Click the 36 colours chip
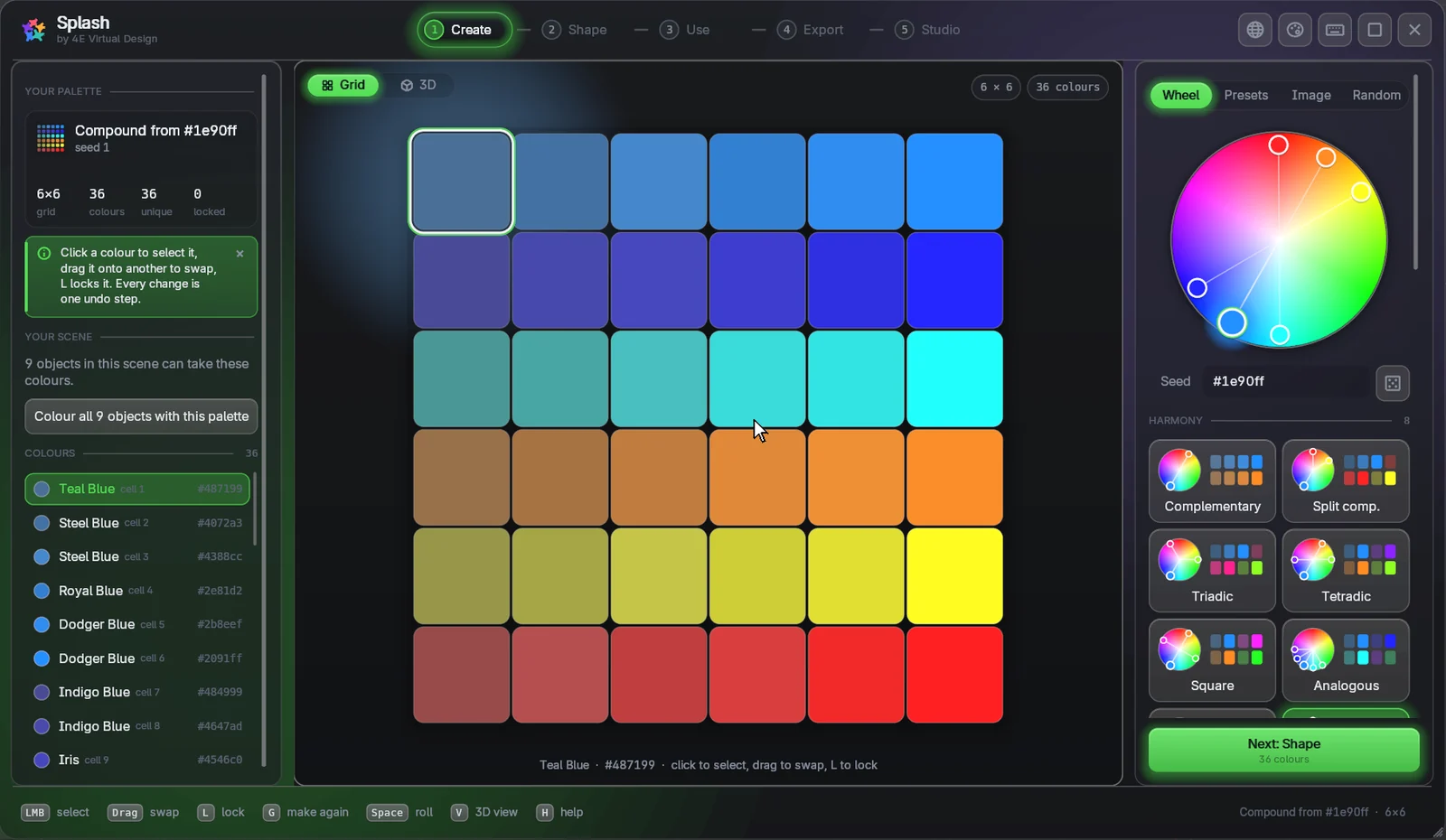 [x=1067, y=88]
